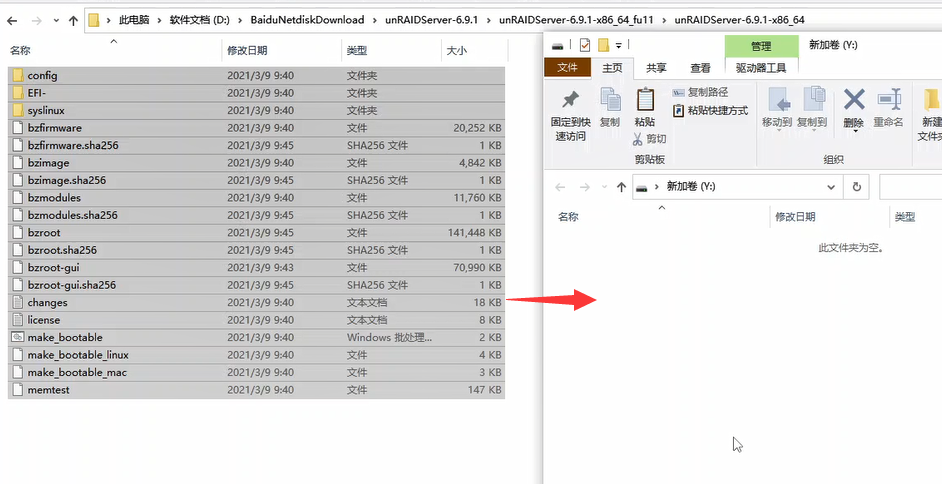Open the Drive Tools ribbon tab
Image resolution: width=942 pixels, height=484 pixels.
[x=761, y=68]
